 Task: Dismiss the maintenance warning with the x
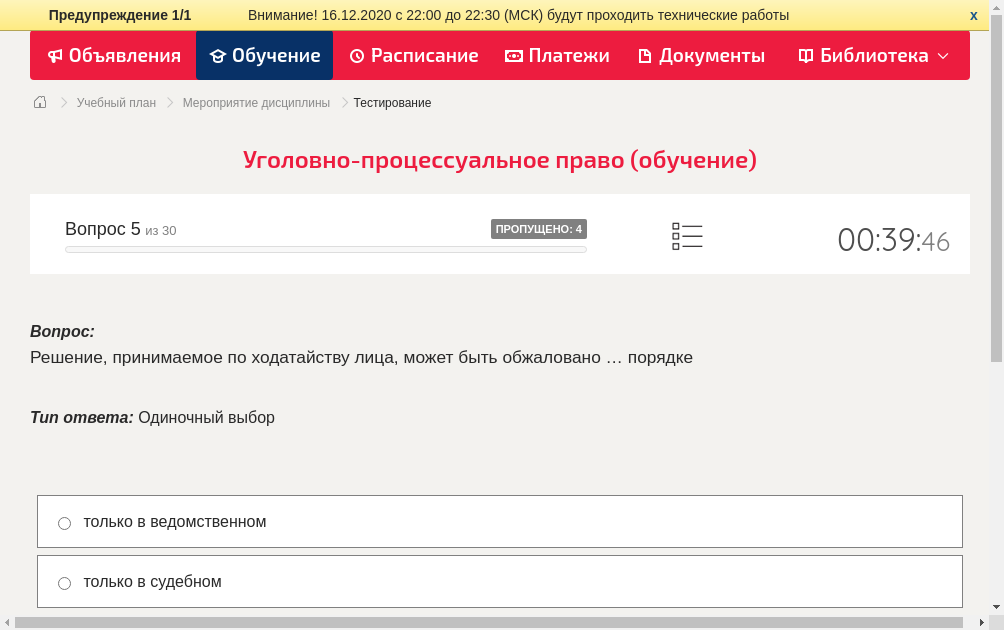(973, 15)
